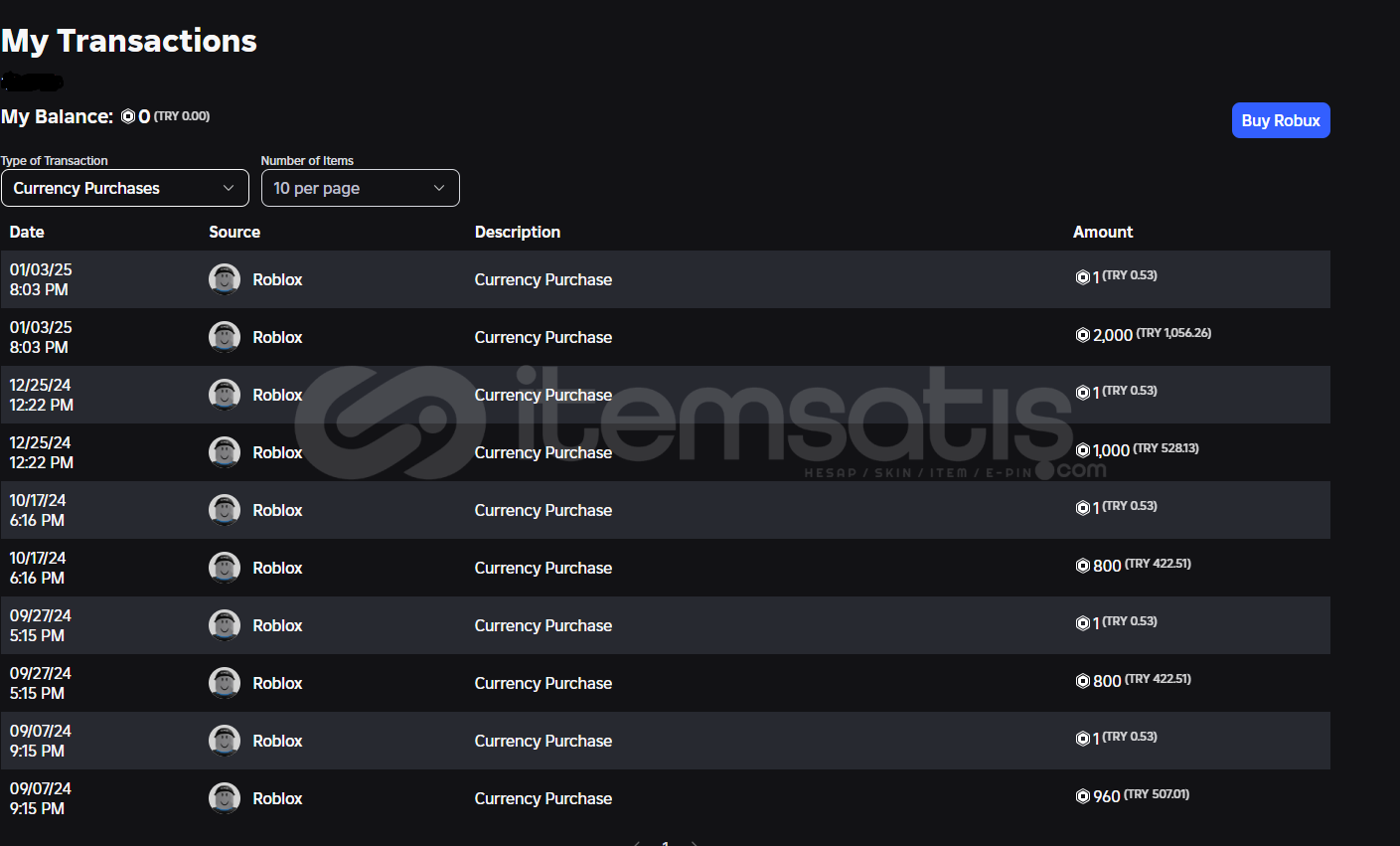Image resolution: width=1400 pixels, height=846 pixels.
Task: Click the Robux icon beside the 1,000 amount
Action: pyautogui.click(x=1083, y=450)
